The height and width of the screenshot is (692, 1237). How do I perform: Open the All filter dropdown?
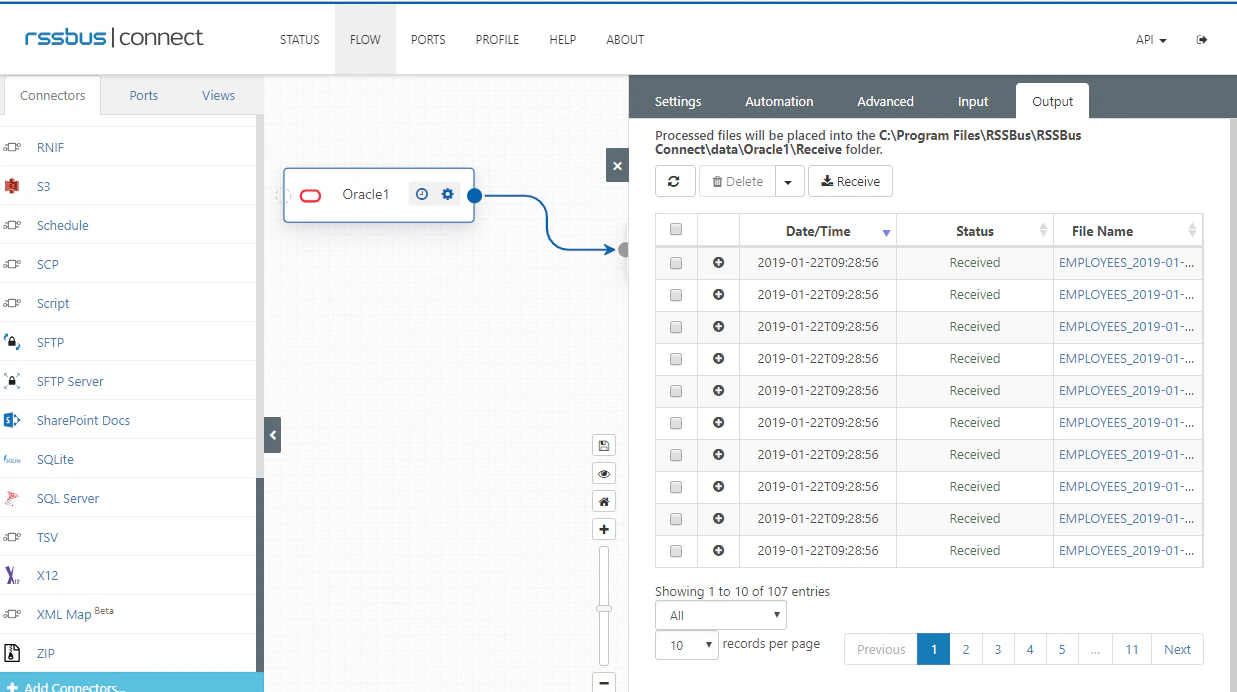(721, 615)
